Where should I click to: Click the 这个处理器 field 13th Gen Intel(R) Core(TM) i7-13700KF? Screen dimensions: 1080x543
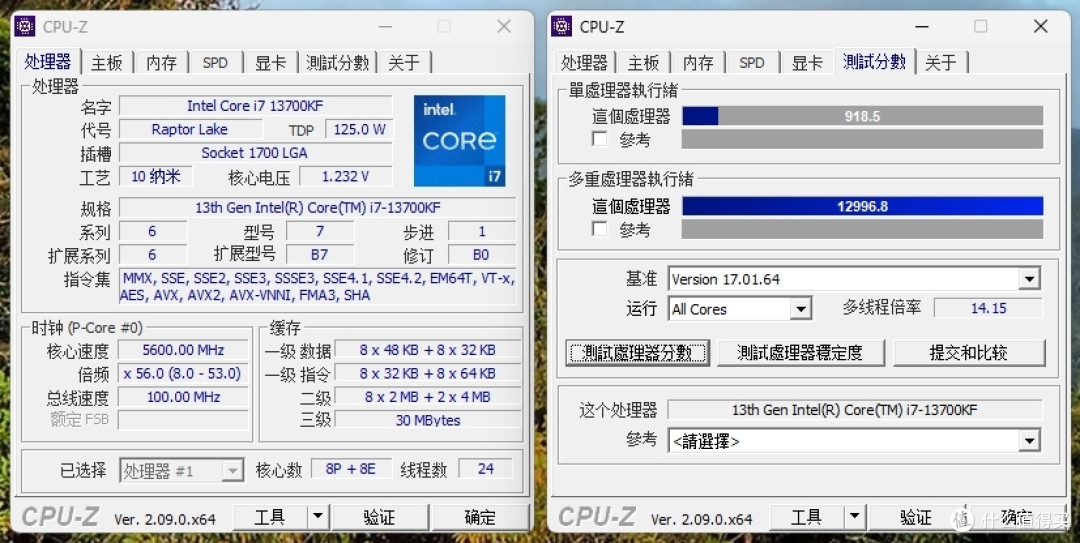855,410
